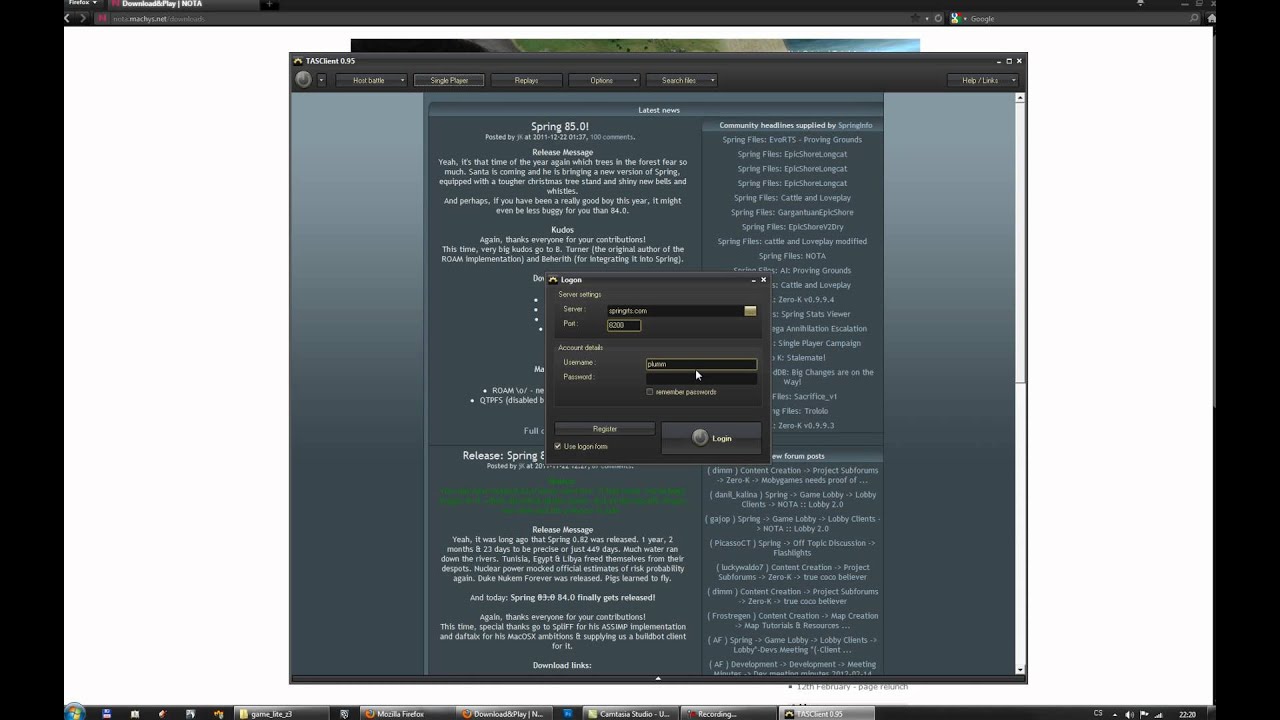Click the Google search box in Firefox
The width and height of the screenshot is (1280, 720).
pos(1077,18)
